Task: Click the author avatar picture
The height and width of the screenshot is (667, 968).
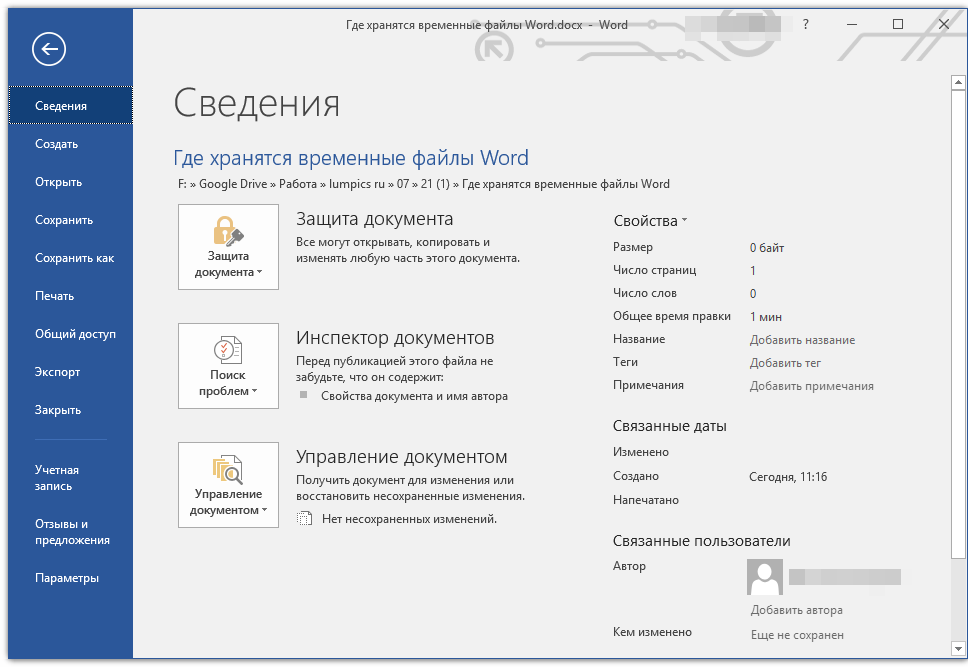Action: click(x=765, y=577)
